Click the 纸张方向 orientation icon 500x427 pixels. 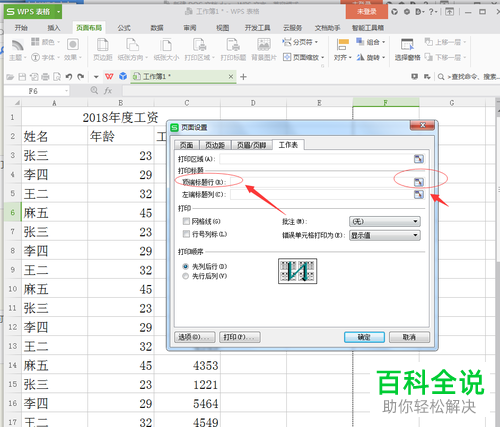[132, 45]
